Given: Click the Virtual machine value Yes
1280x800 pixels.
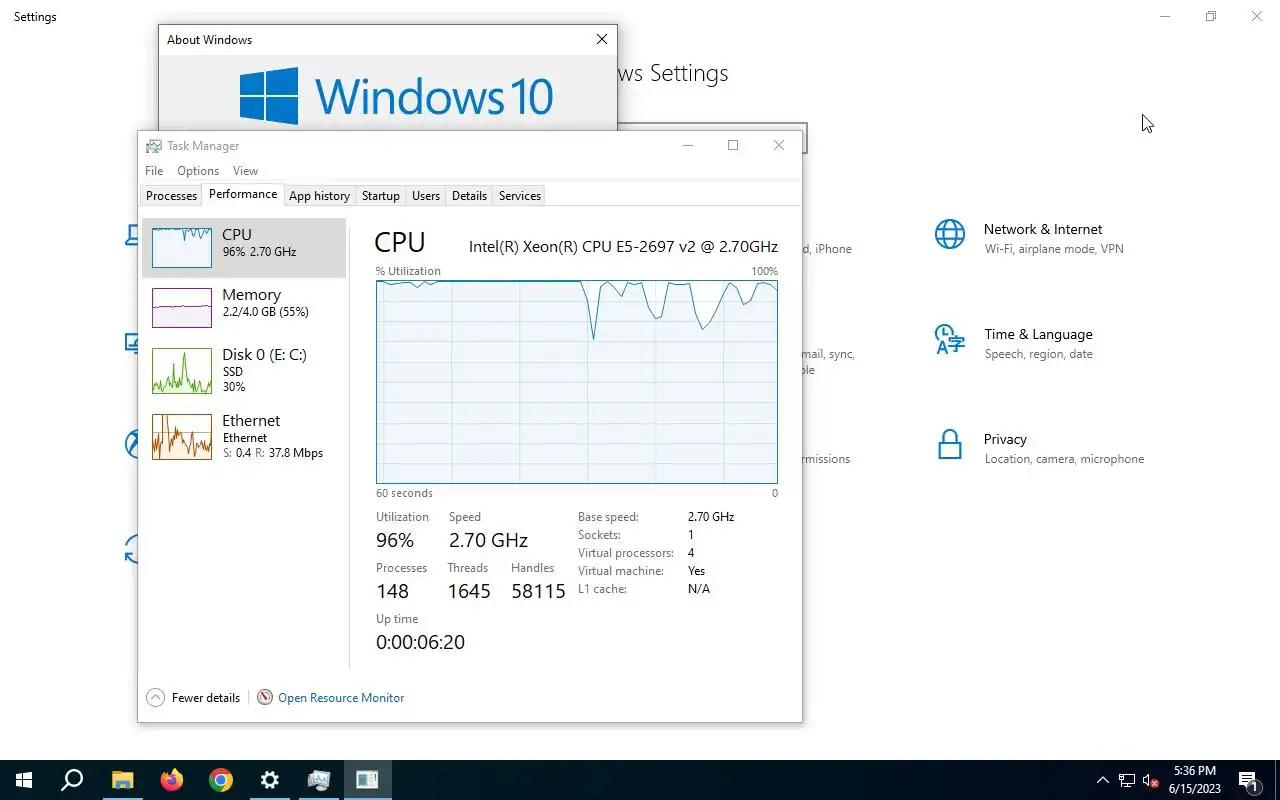Looking at the screenshot, I should point(696,571).
